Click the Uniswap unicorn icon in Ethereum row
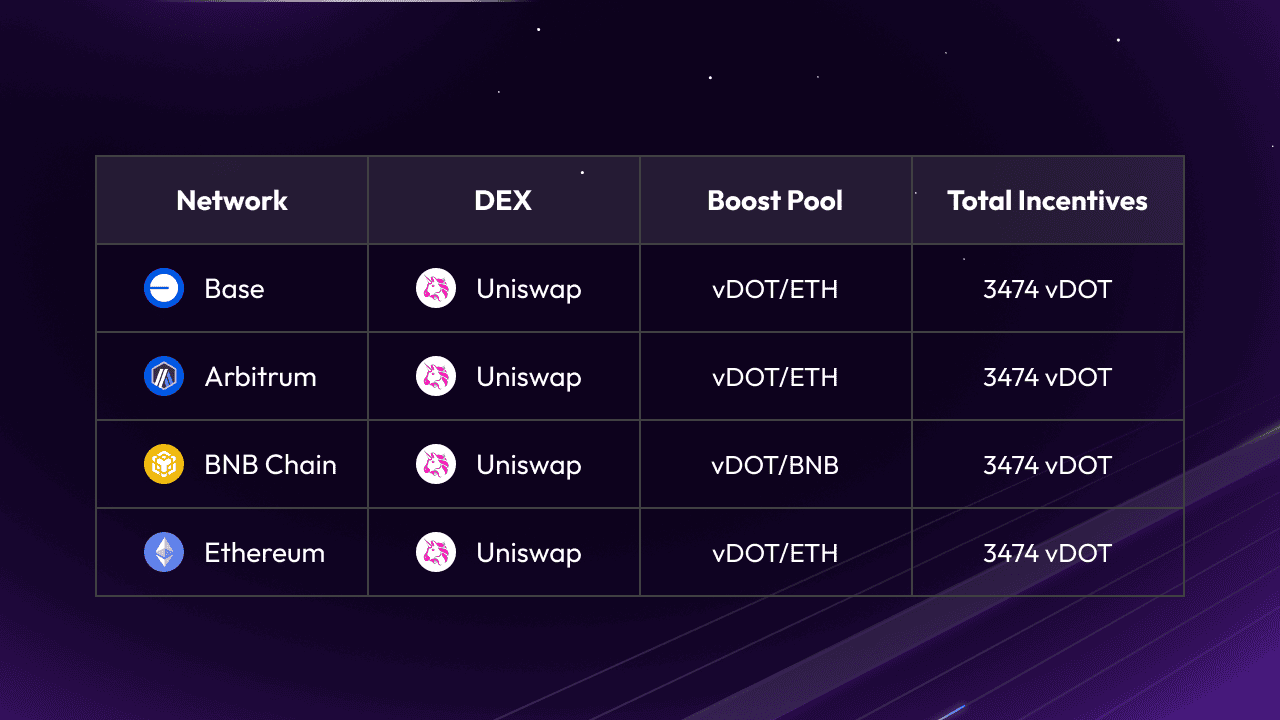This screenshot has height=720, width=1280. [436, 553]
